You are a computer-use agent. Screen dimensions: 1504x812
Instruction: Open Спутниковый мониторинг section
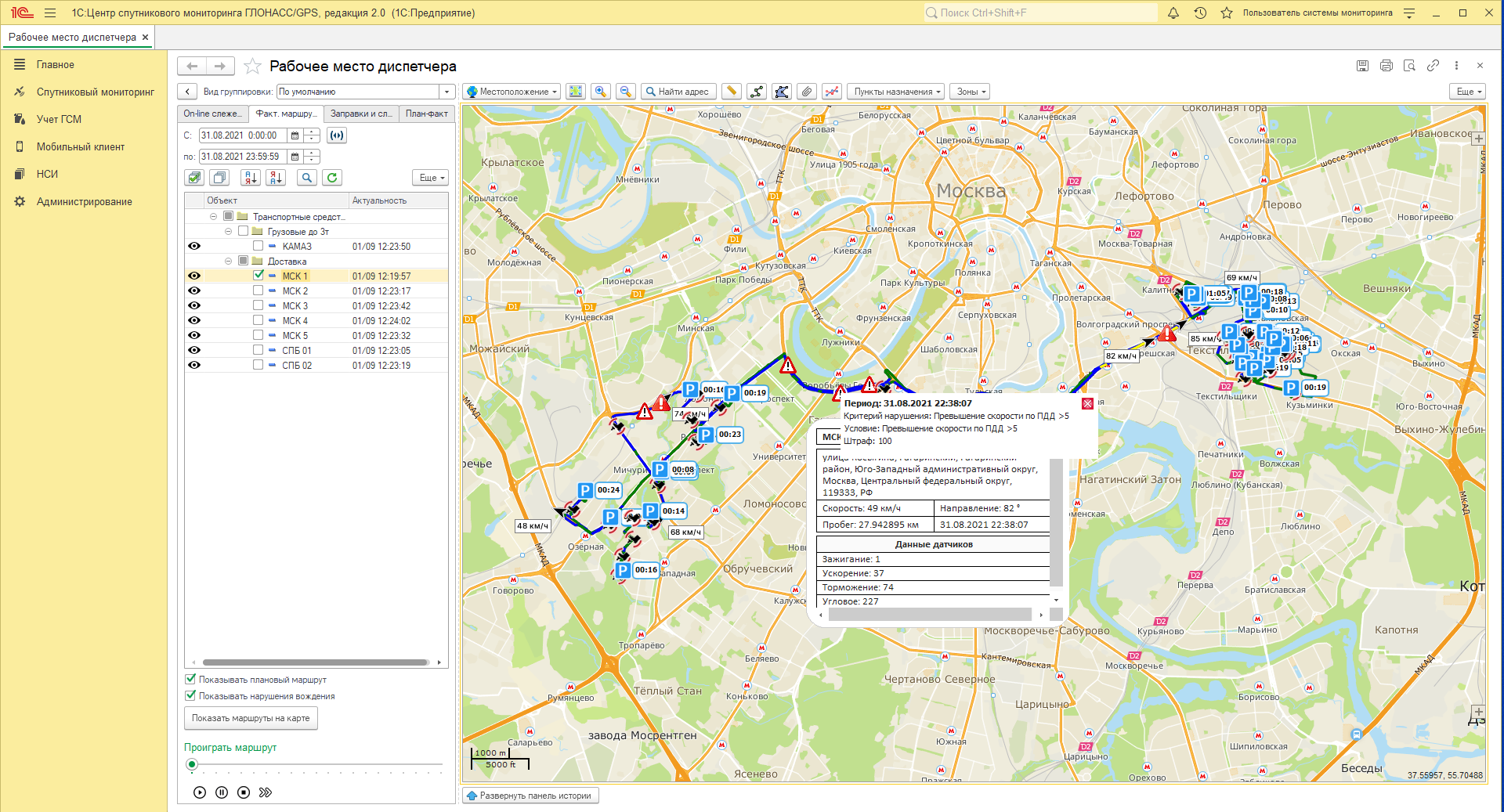pyautogui.click(x=95, y=92)
